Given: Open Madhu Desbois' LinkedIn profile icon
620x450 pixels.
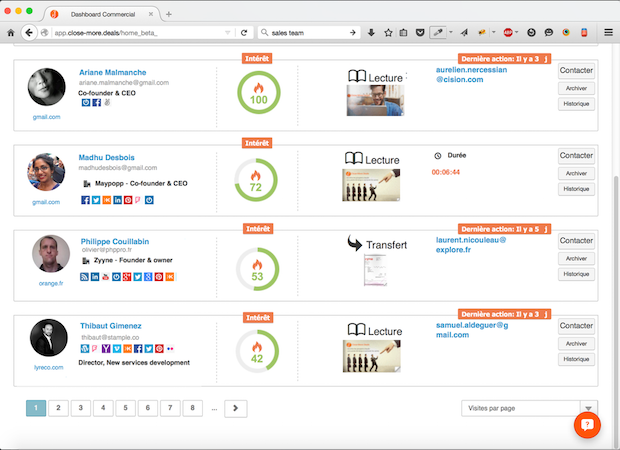Looking at the screenshot, I should point(117,200).
